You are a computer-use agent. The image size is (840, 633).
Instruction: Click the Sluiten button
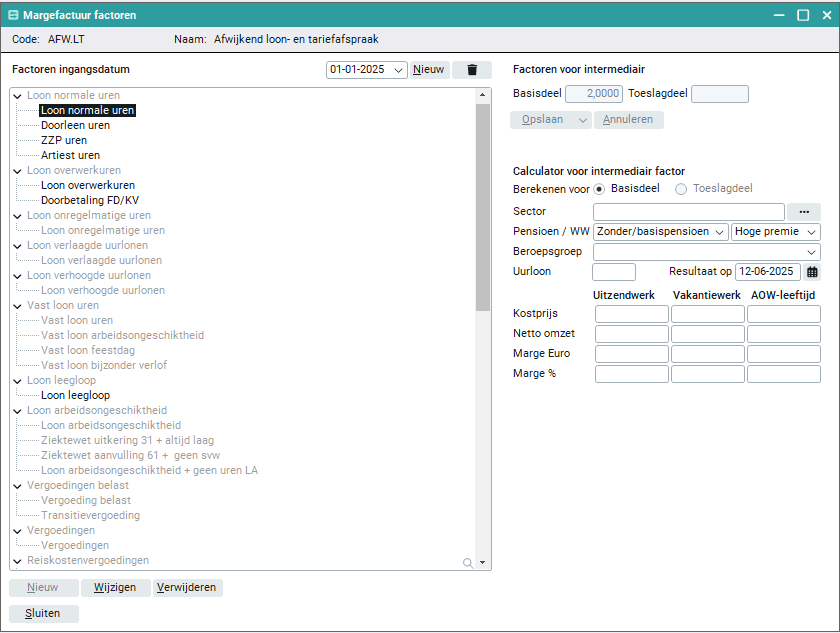(43, 614)
